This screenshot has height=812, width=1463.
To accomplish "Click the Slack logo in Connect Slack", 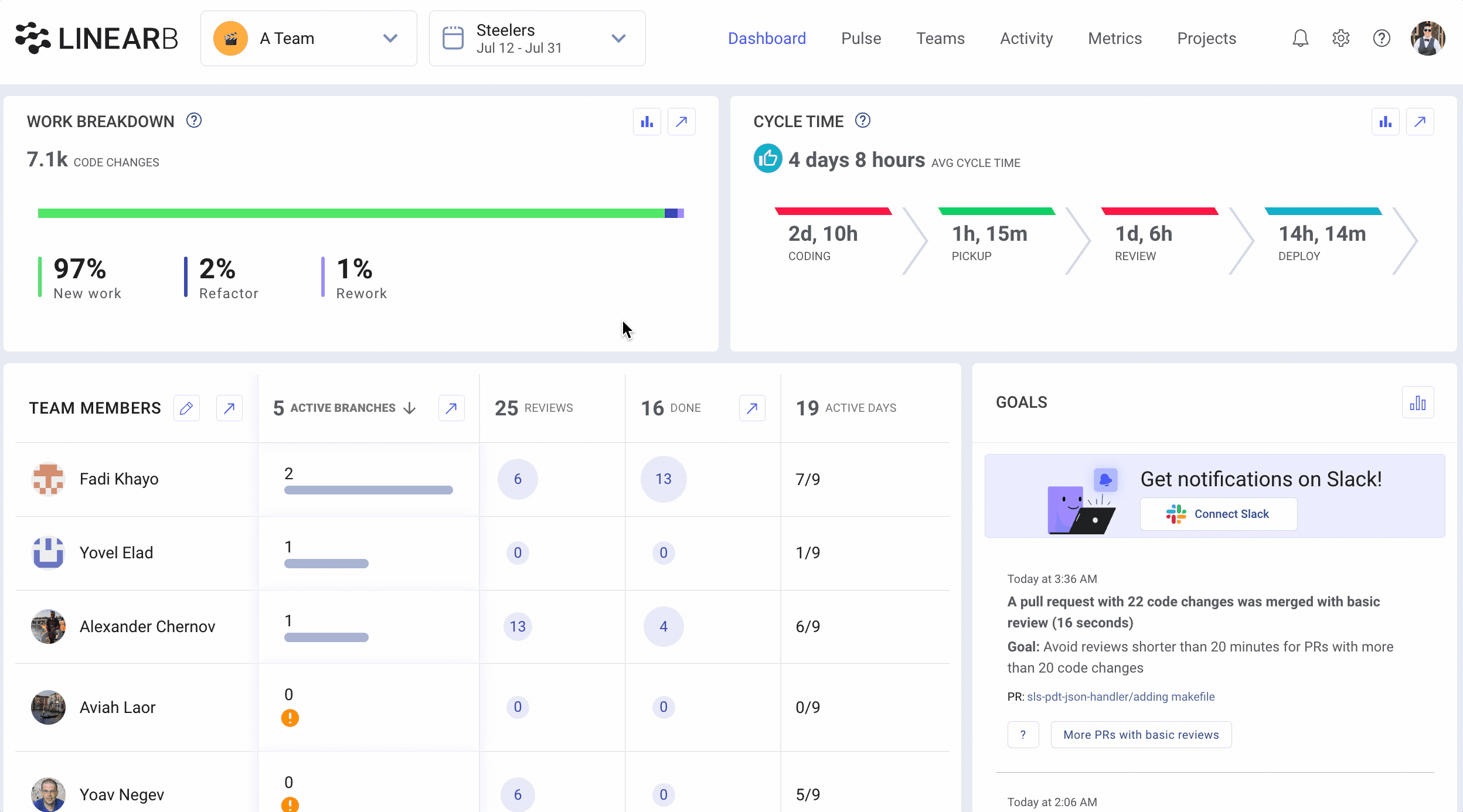I will pyautogui.click(x=1176, y=514).
